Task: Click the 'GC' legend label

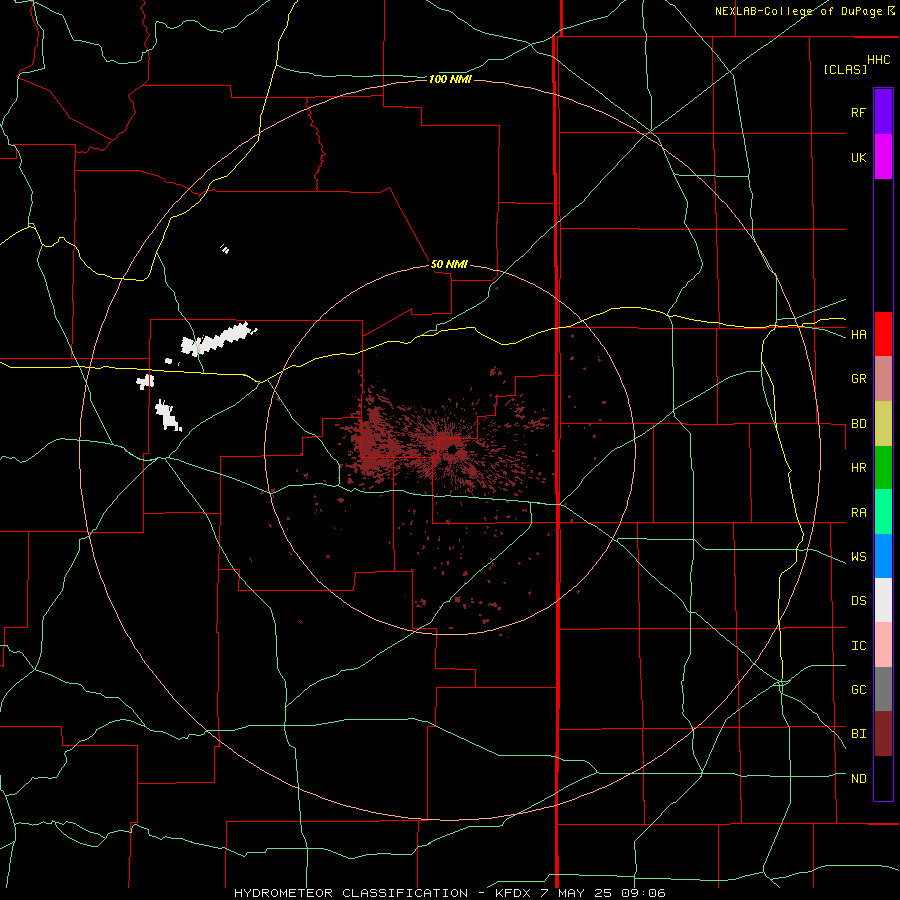Action: [858, 690]
